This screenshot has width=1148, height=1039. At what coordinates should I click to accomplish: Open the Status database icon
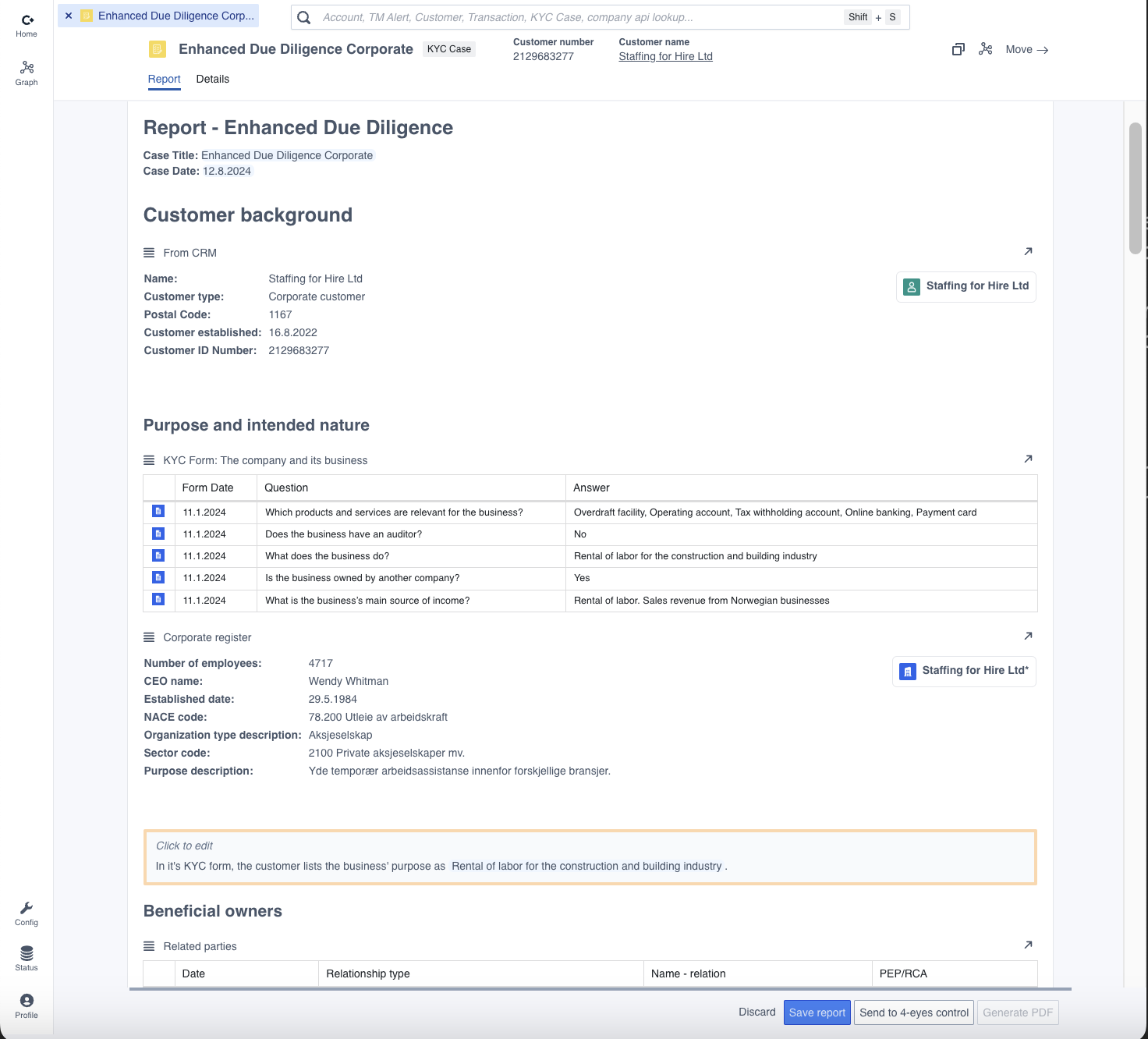27,959
